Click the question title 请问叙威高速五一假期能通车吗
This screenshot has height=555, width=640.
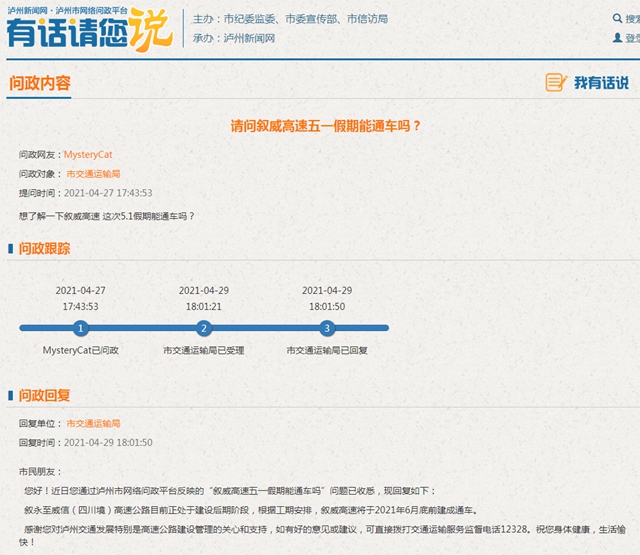pyautogui.click(x=325, y=126)
